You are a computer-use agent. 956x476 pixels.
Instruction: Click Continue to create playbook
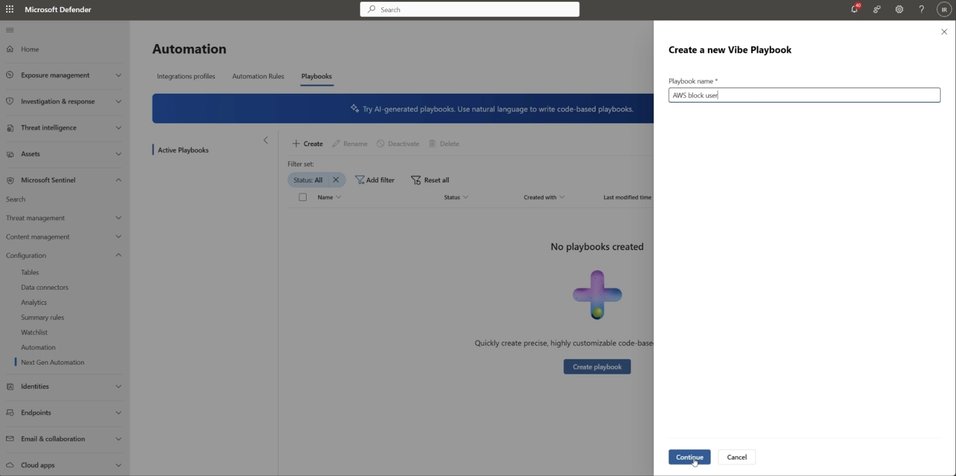(690, 457)
